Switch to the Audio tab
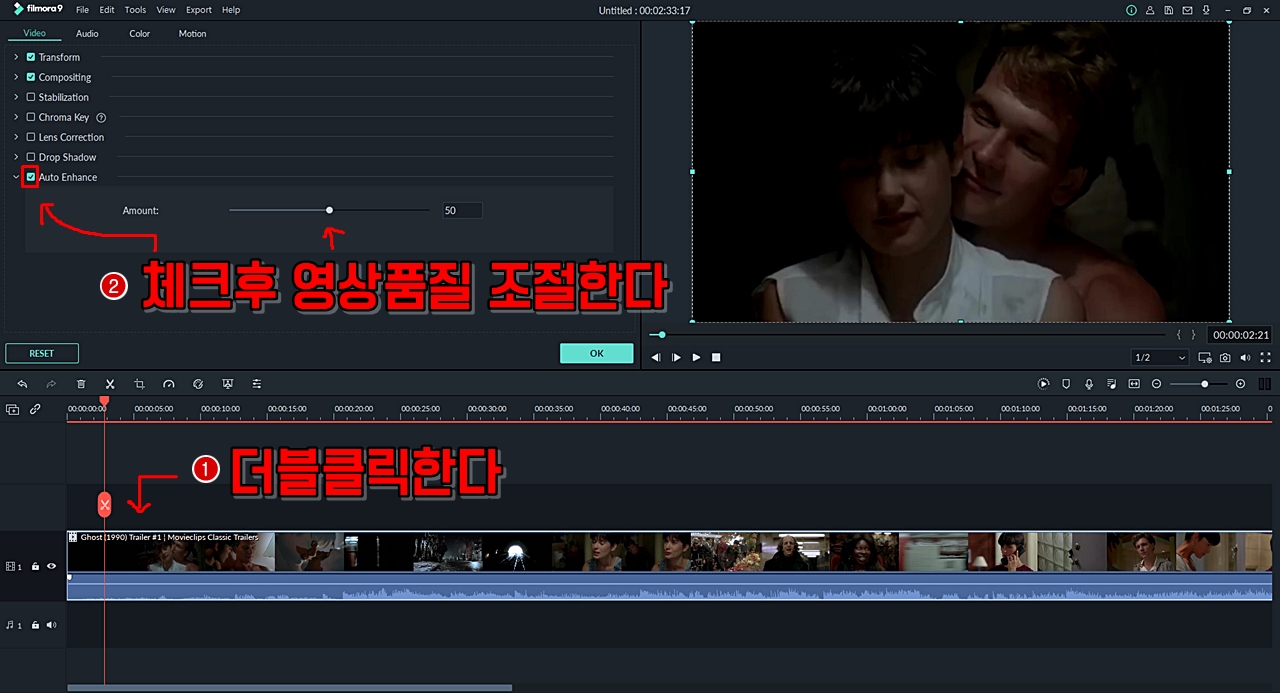The image size is (1280, 693). tap(88, 33)
